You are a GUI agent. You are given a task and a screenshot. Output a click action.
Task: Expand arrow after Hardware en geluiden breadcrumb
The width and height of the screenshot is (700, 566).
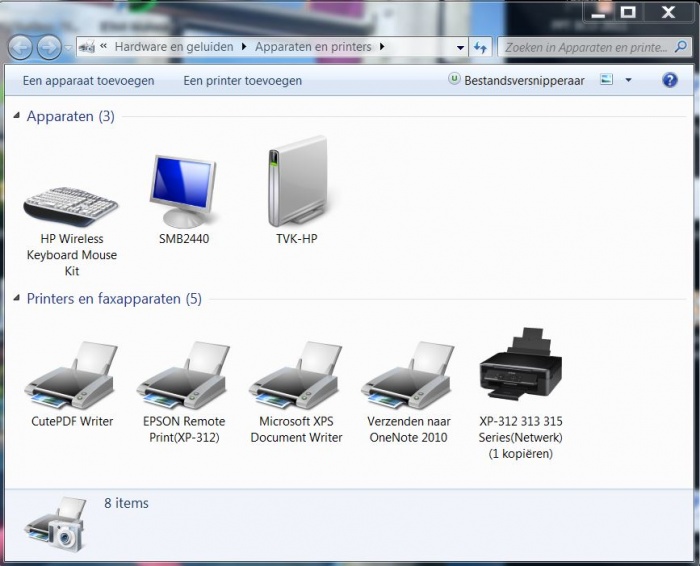[x=244, y=46]
